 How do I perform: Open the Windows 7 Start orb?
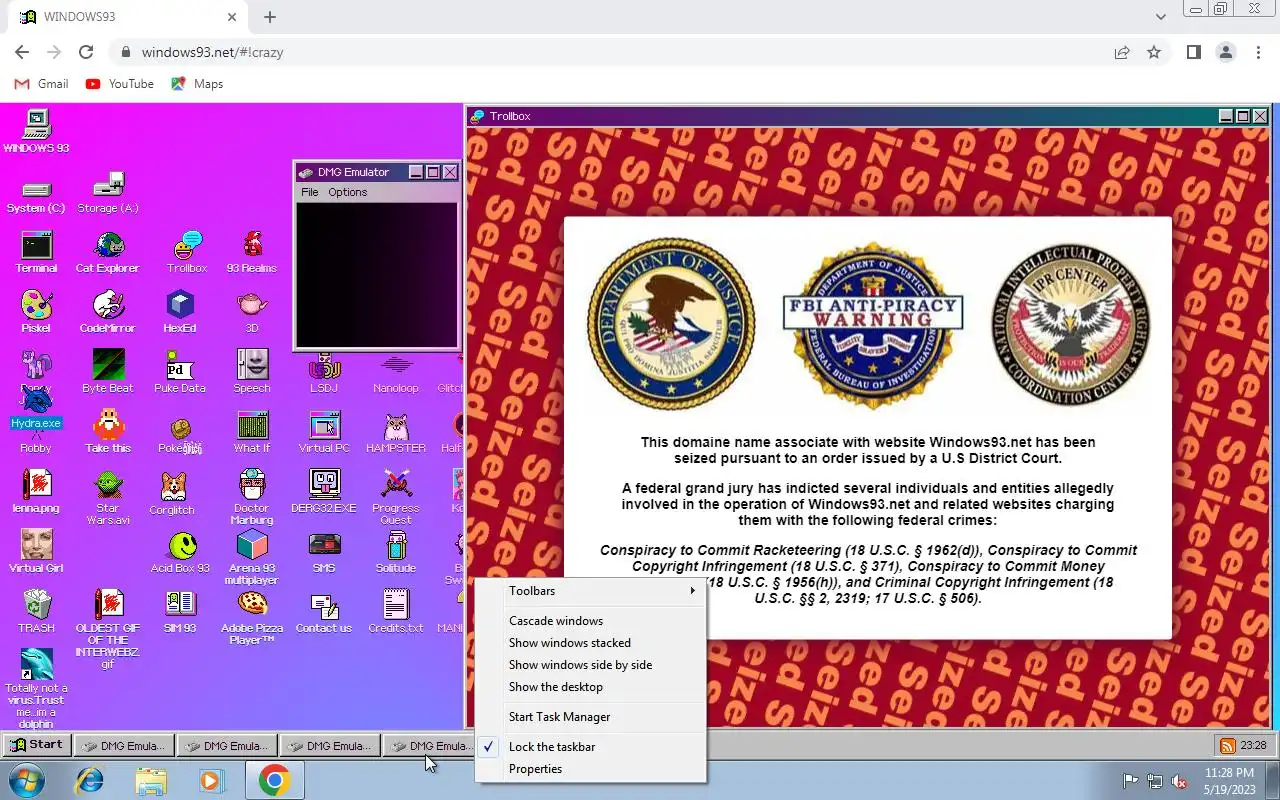coord(25,780)
